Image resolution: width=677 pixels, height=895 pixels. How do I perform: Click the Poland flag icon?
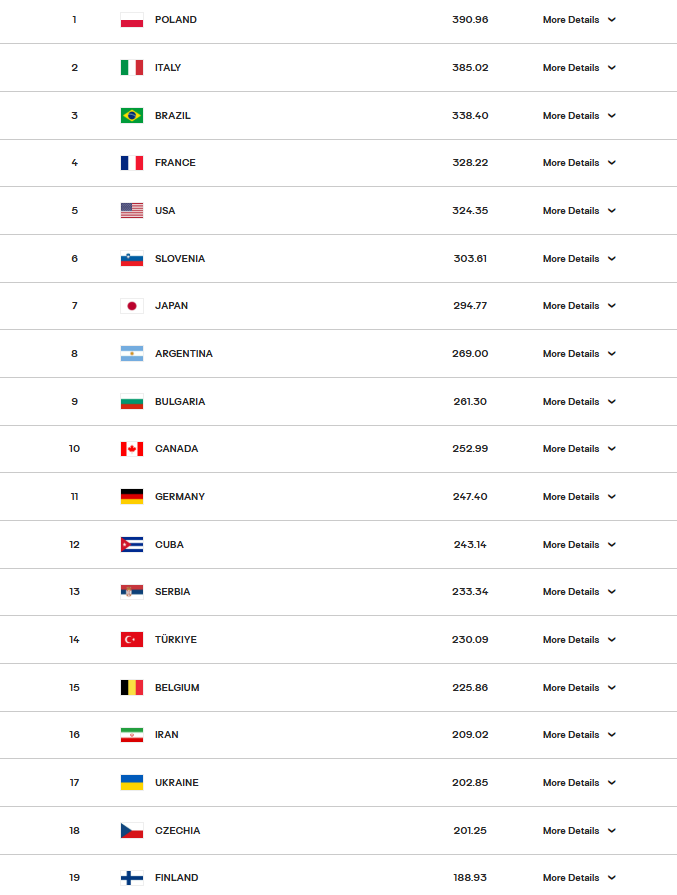click(132, 20)
